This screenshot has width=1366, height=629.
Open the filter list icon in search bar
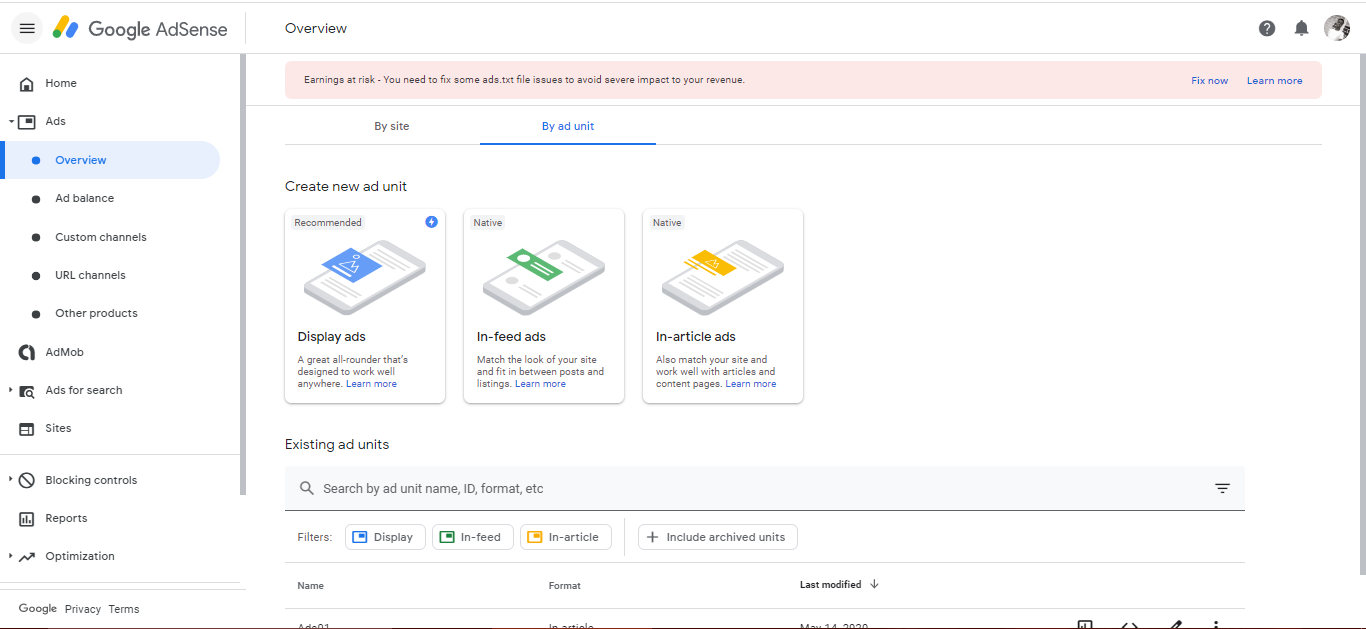pyautogui.click(x=1222, y=489)
